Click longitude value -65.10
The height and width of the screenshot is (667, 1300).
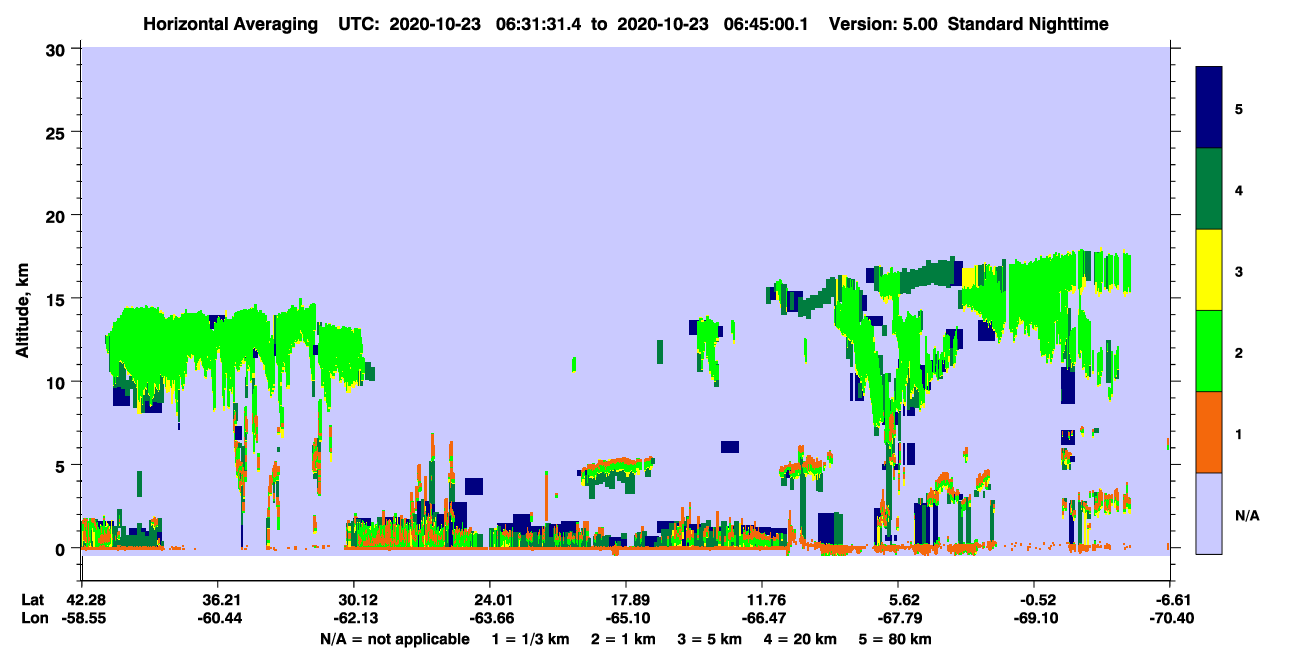pos(626,618)
